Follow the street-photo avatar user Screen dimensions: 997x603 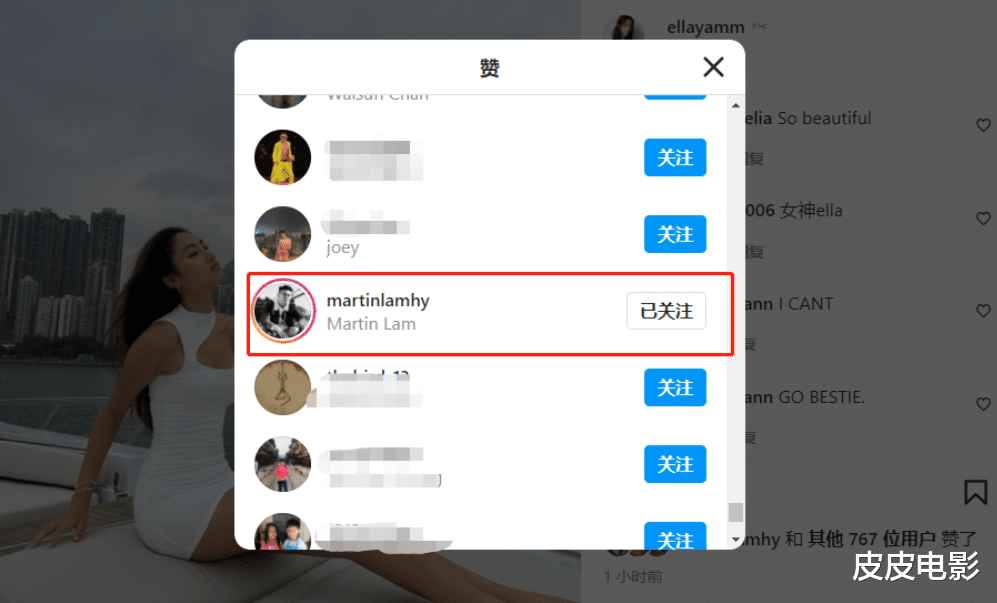click(675, 464)
